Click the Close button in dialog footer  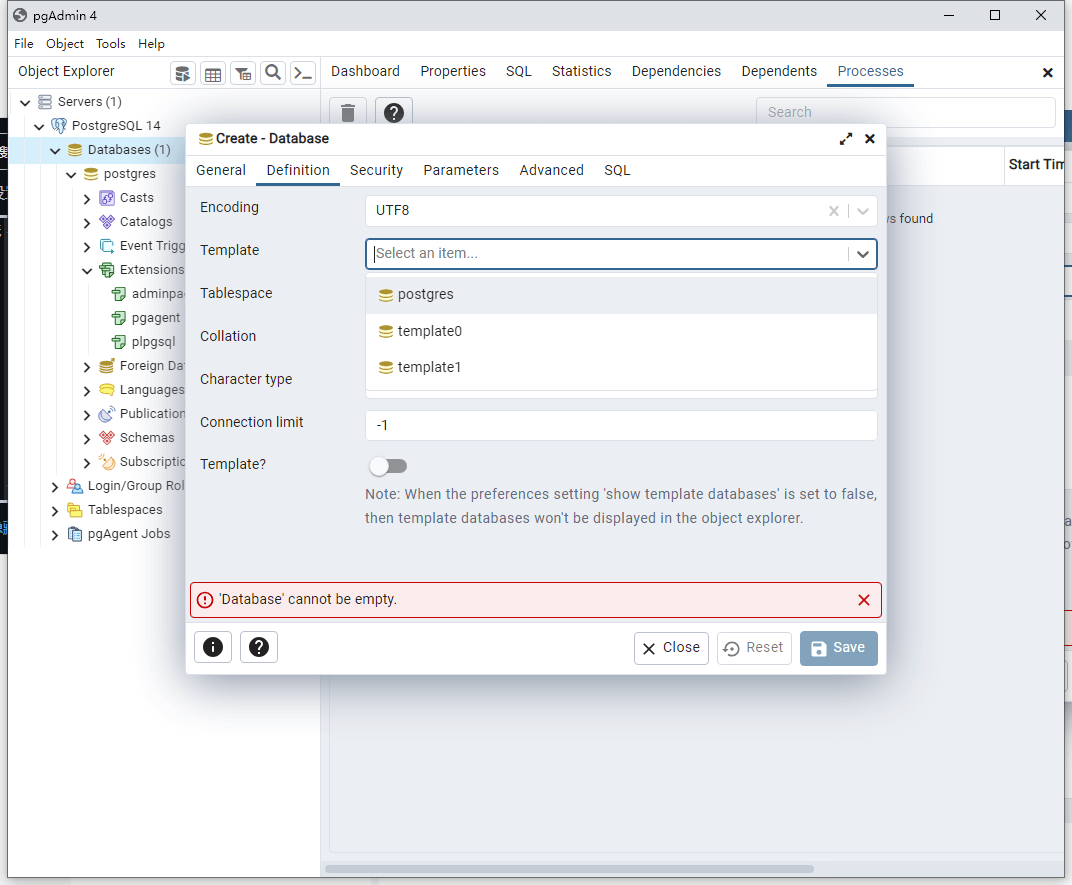tap(671, 648)
